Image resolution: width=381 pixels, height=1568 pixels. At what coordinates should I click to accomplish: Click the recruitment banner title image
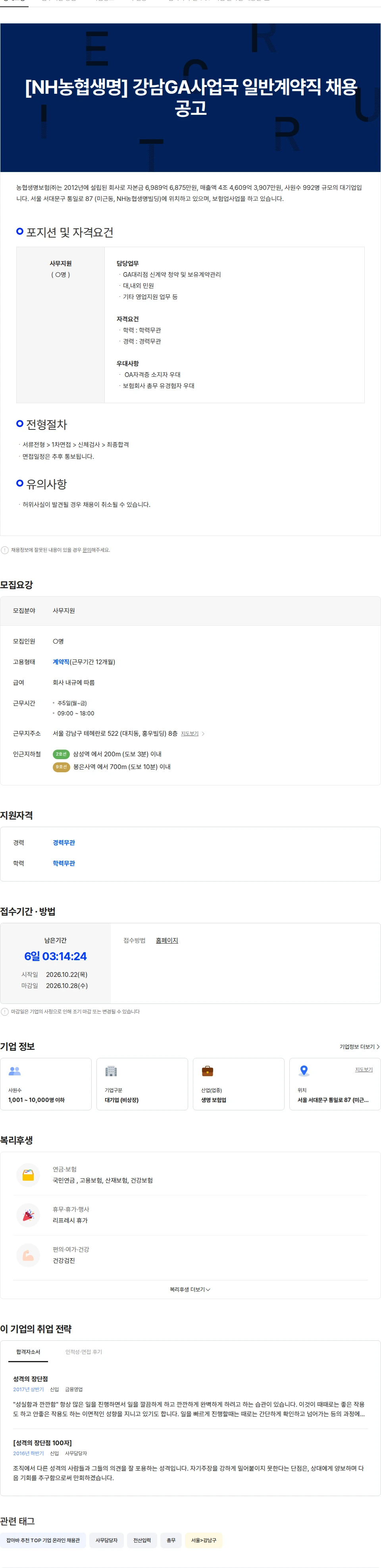click(x=190, y=97)
